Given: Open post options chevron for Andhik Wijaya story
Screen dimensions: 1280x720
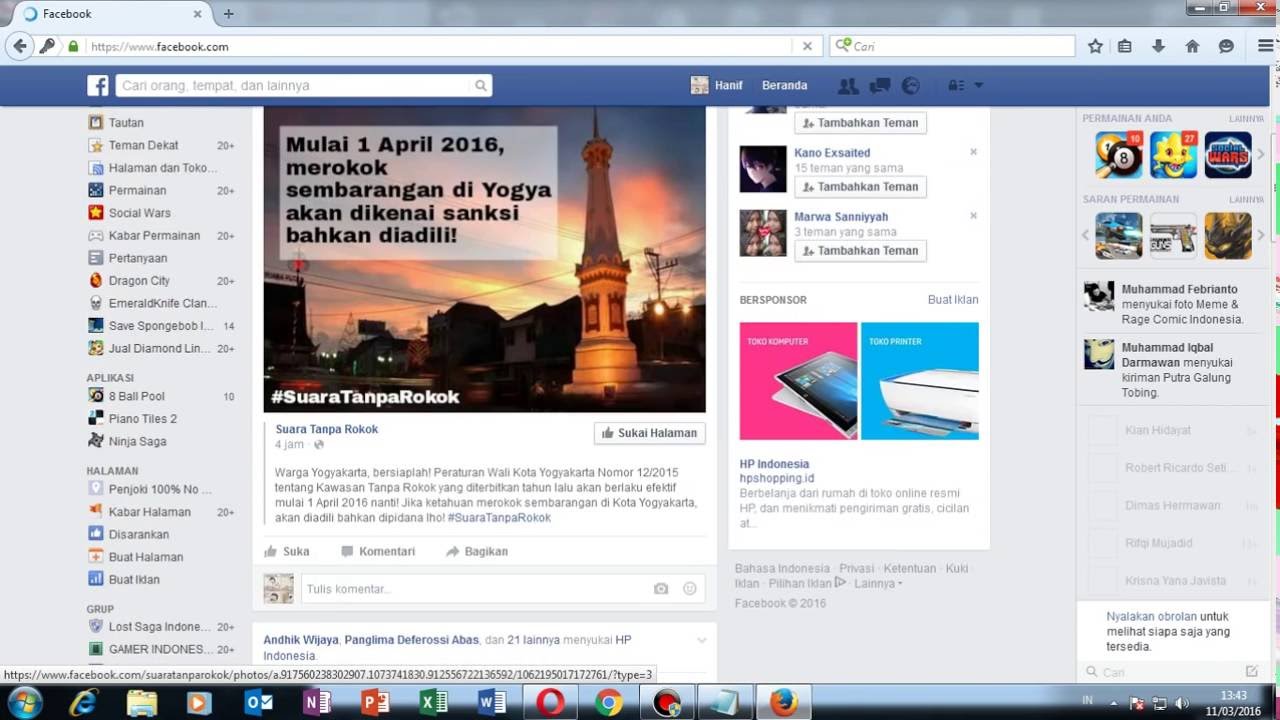Looking at the screenshot, I should tap(701, 640).
